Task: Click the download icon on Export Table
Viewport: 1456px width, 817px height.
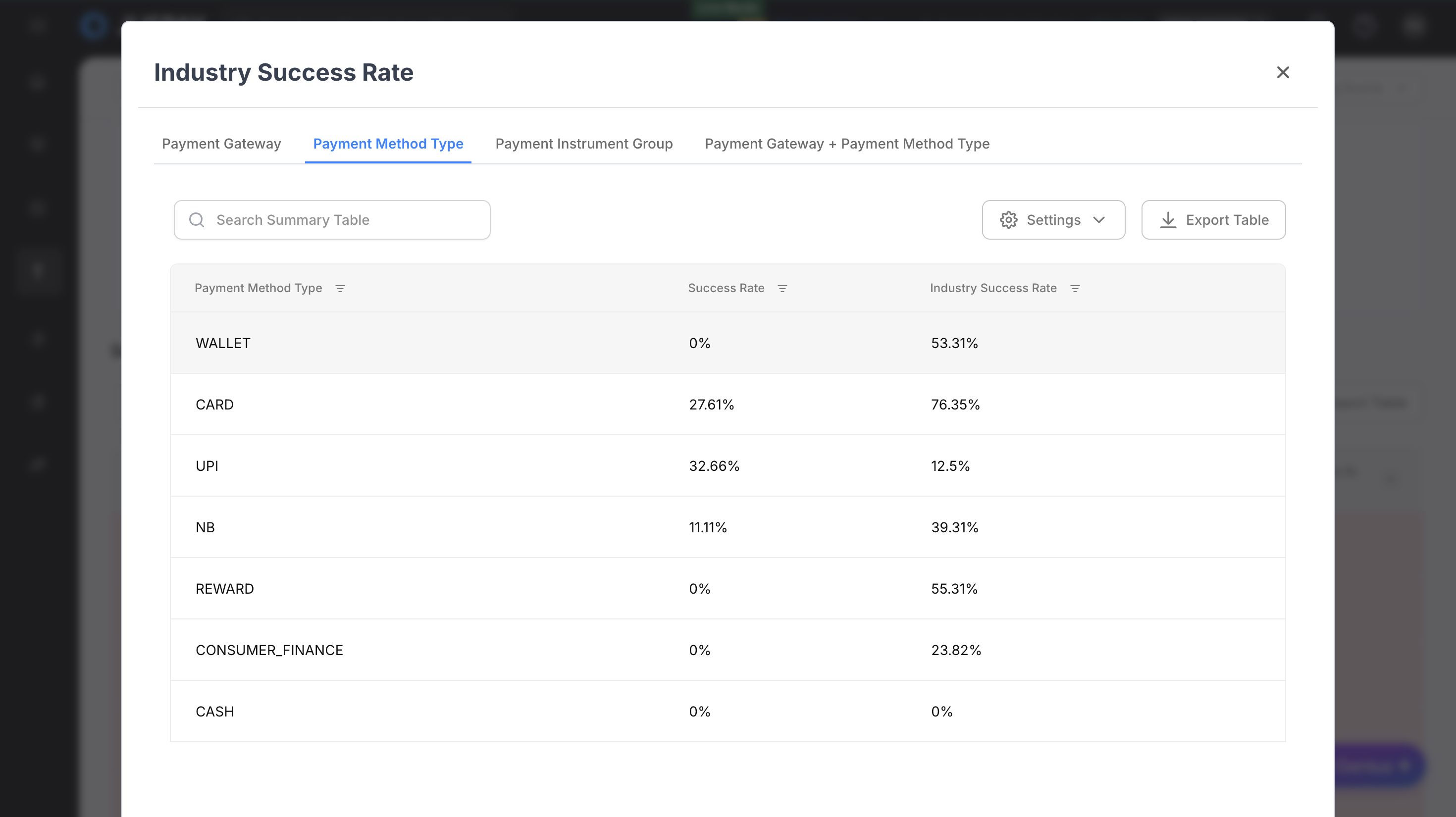Action: [1168, 220]
